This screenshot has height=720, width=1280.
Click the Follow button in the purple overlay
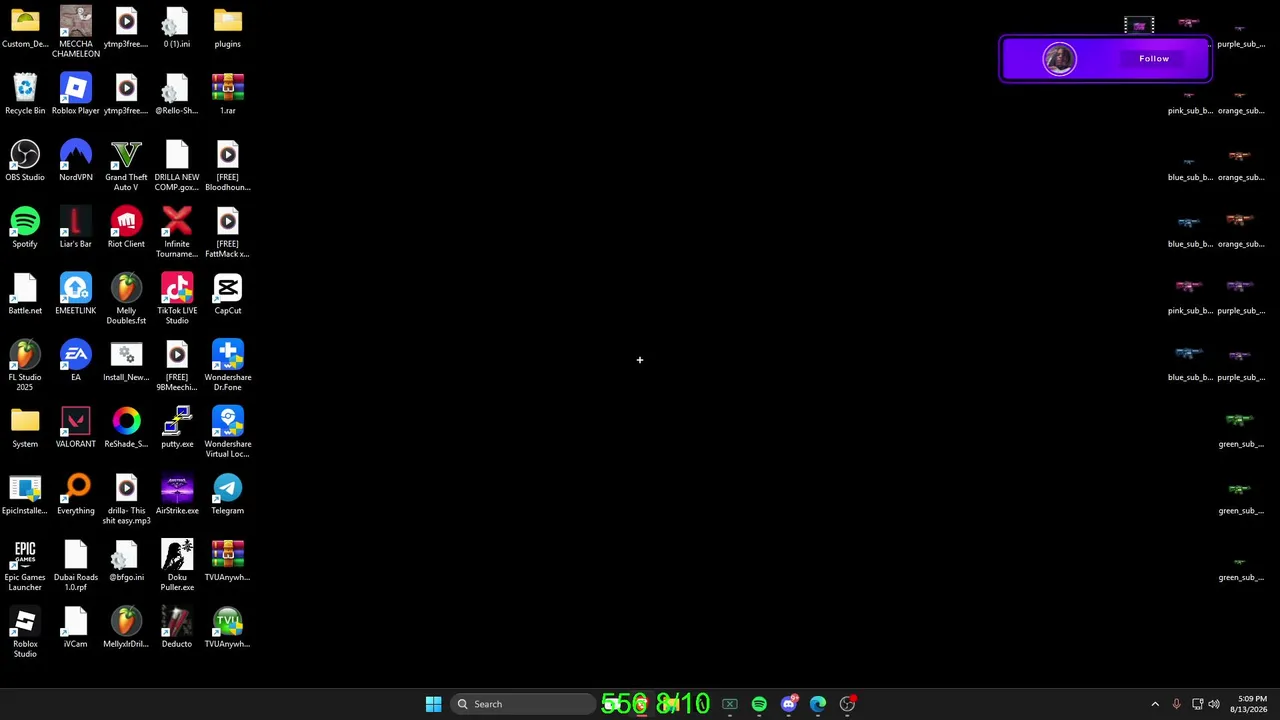pos(1153,59)
